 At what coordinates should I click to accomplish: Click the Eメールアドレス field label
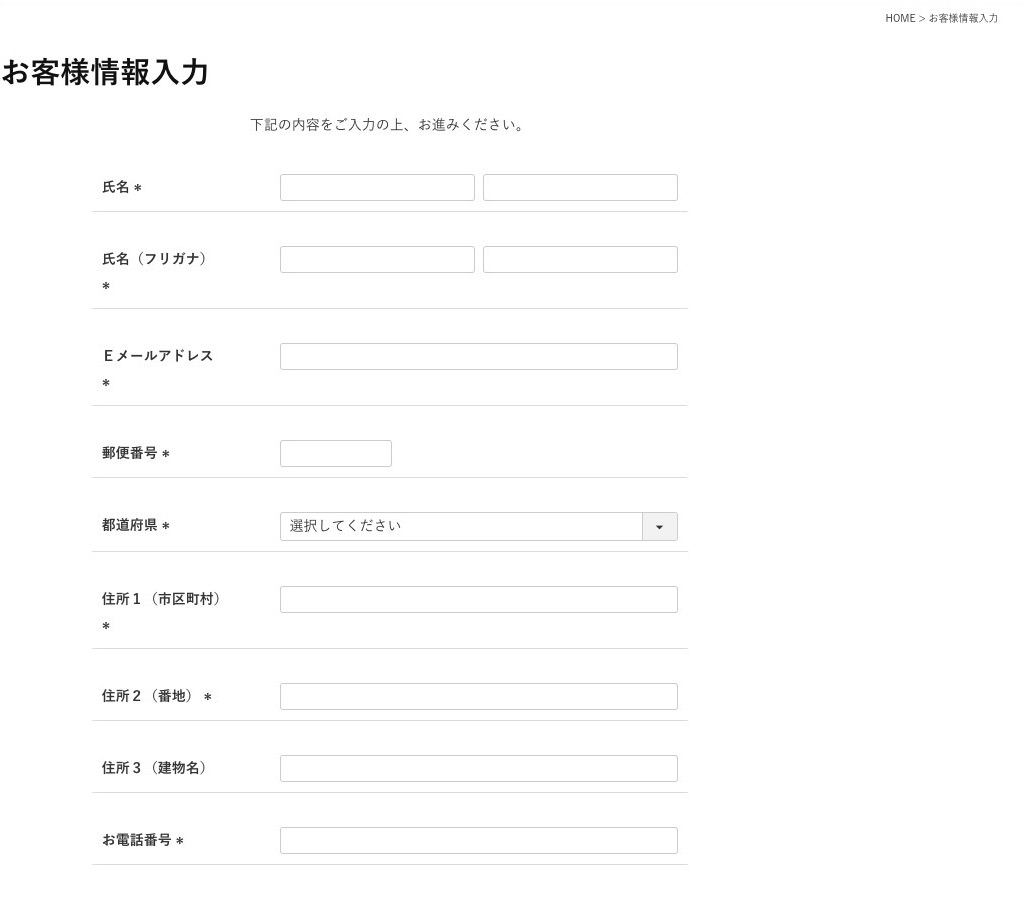coord(158,356)
